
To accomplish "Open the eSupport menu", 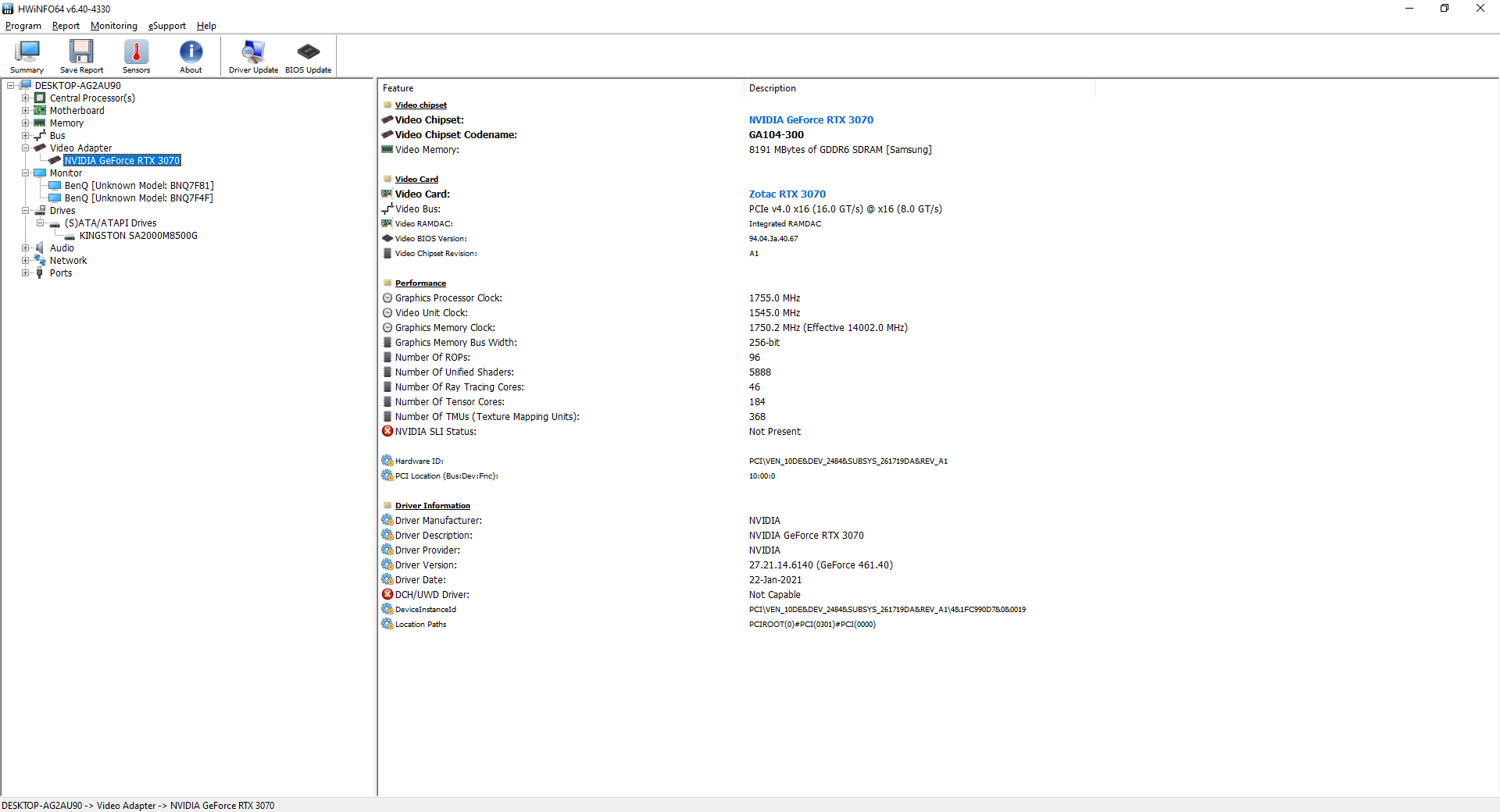I will tap(167, 26).
